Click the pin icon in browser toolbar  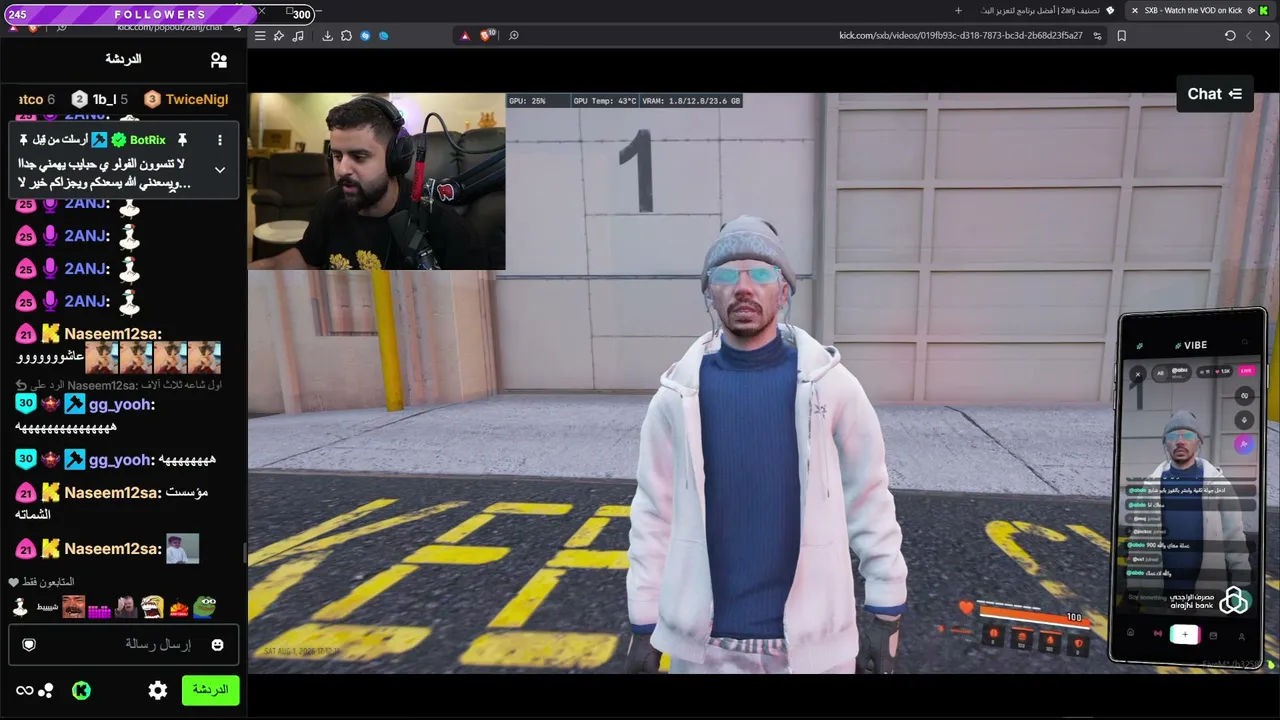(279, 36)
